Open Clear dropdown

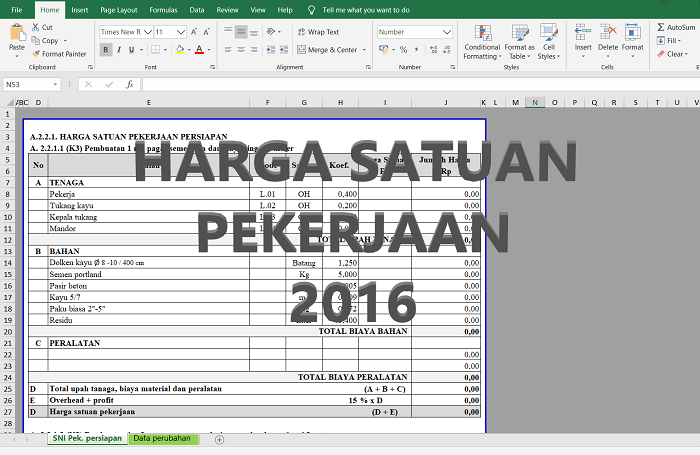click(671, 54)
